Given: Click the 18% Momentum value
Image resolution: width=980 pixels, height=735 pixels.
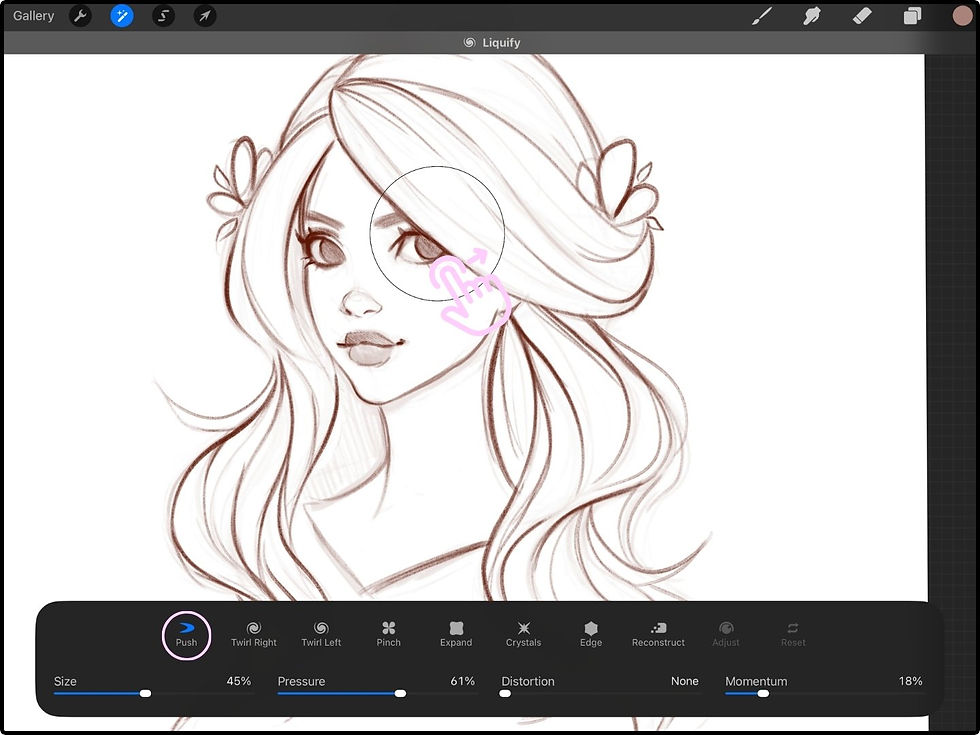Looking at the screenshot, I should tap(911, 681).
